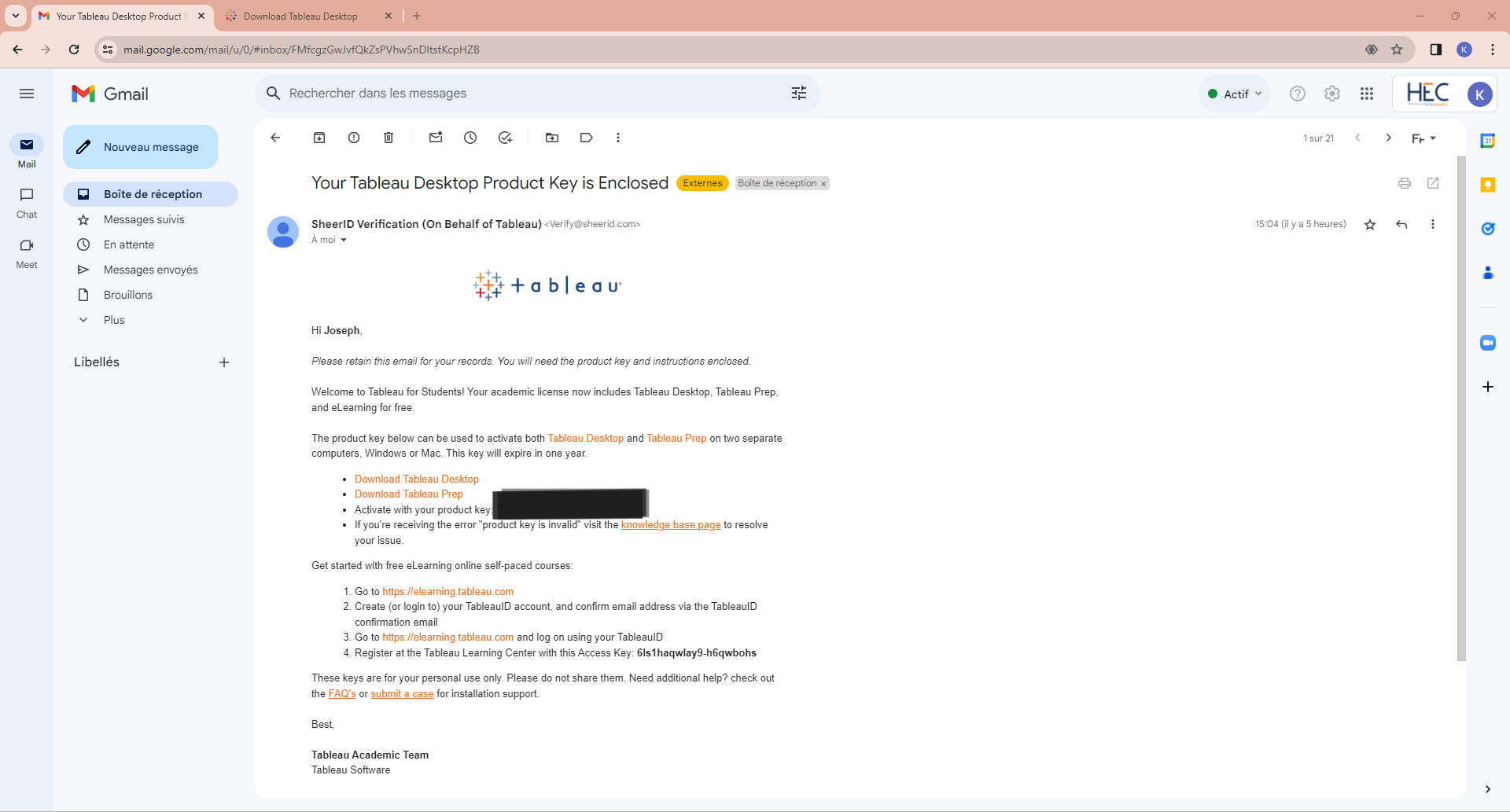Open Messages envoyés folder

[150, 270]
